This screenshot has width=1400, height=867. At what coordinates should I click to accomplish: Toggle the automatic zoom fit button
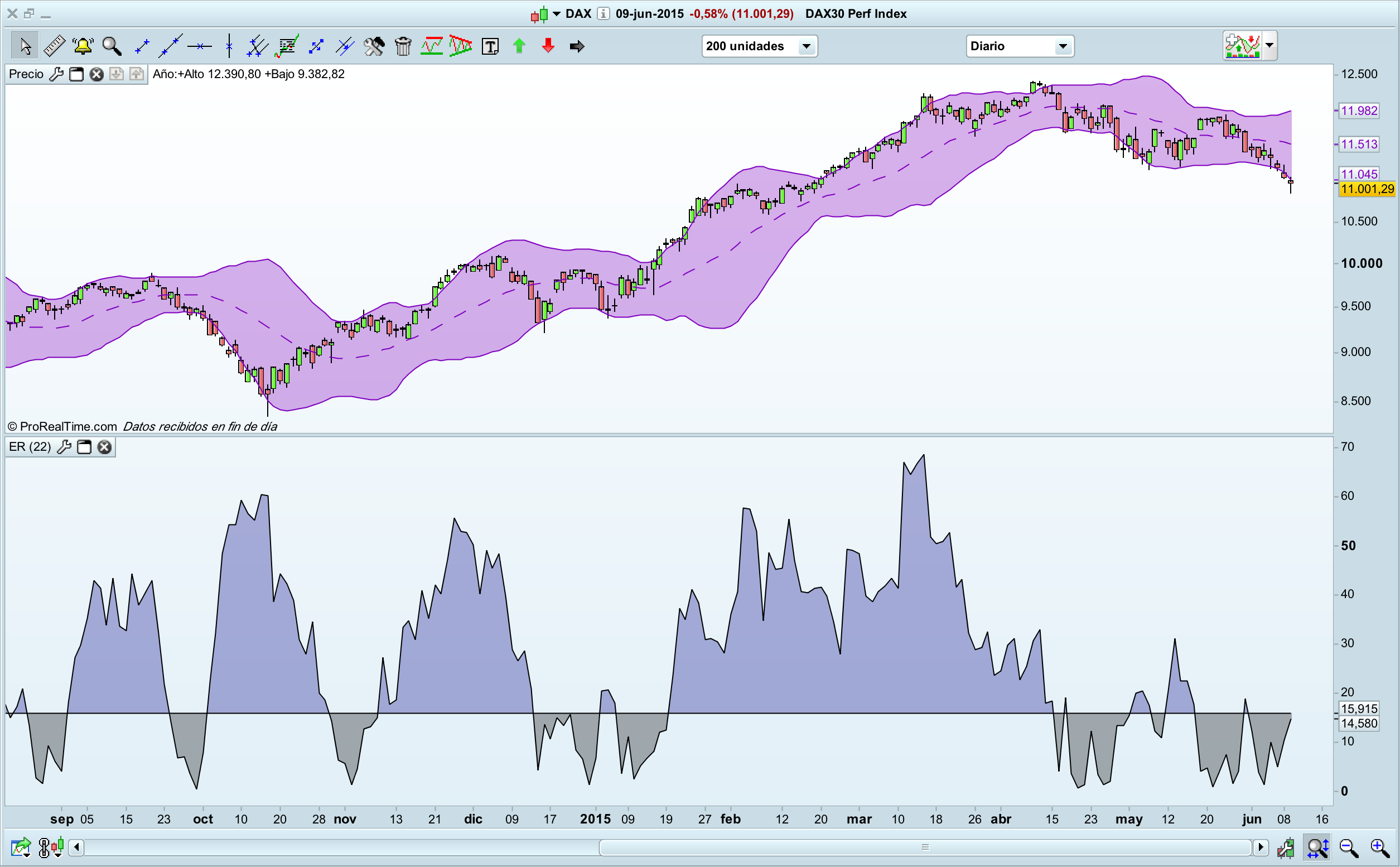pyautogui.click(x=1318, y=847)
